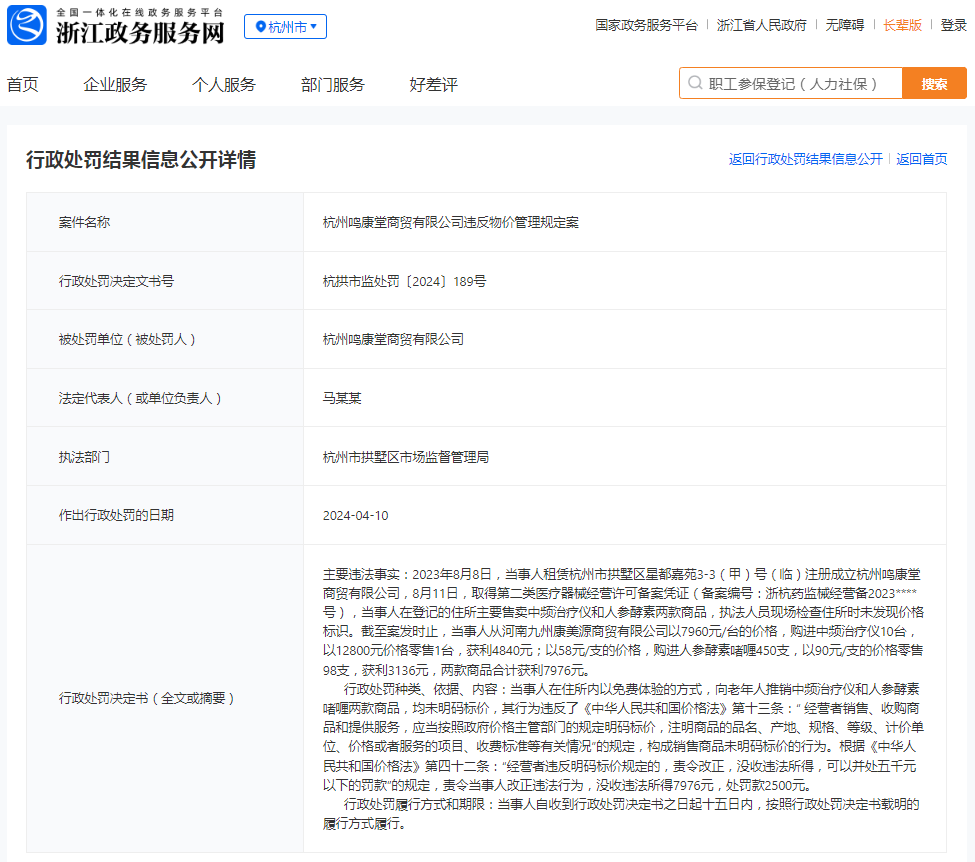Screen dimensions: 975x862
Task: Open the 个人服务 menu
Action: (x=224, y=85)
